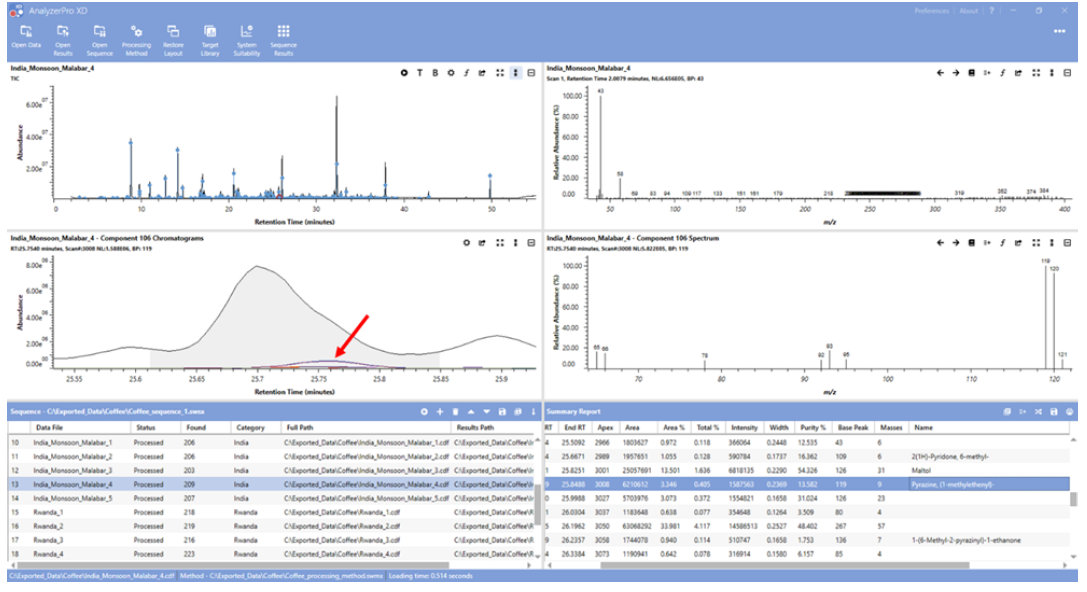This screenshot has height=592, width=1087.
Task: Open Preferences in the title bar
Action: tap(932, 10)
